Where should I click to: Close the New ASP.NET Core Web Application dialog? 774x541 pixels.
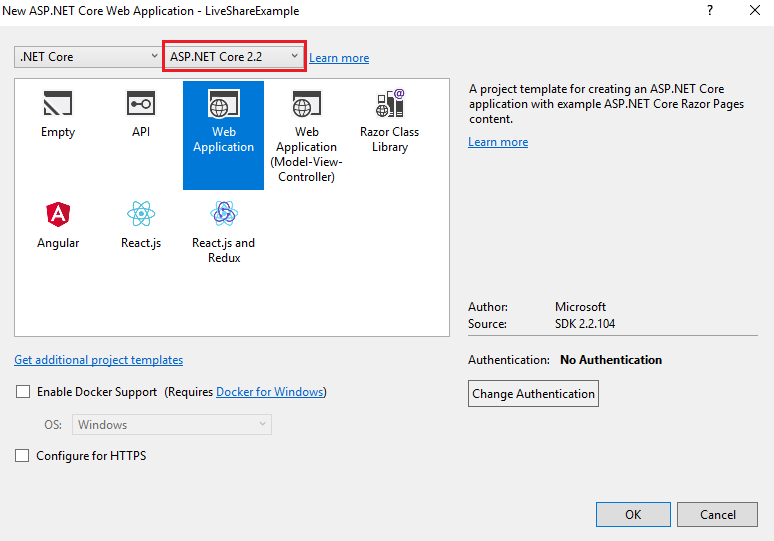(755, 10)
